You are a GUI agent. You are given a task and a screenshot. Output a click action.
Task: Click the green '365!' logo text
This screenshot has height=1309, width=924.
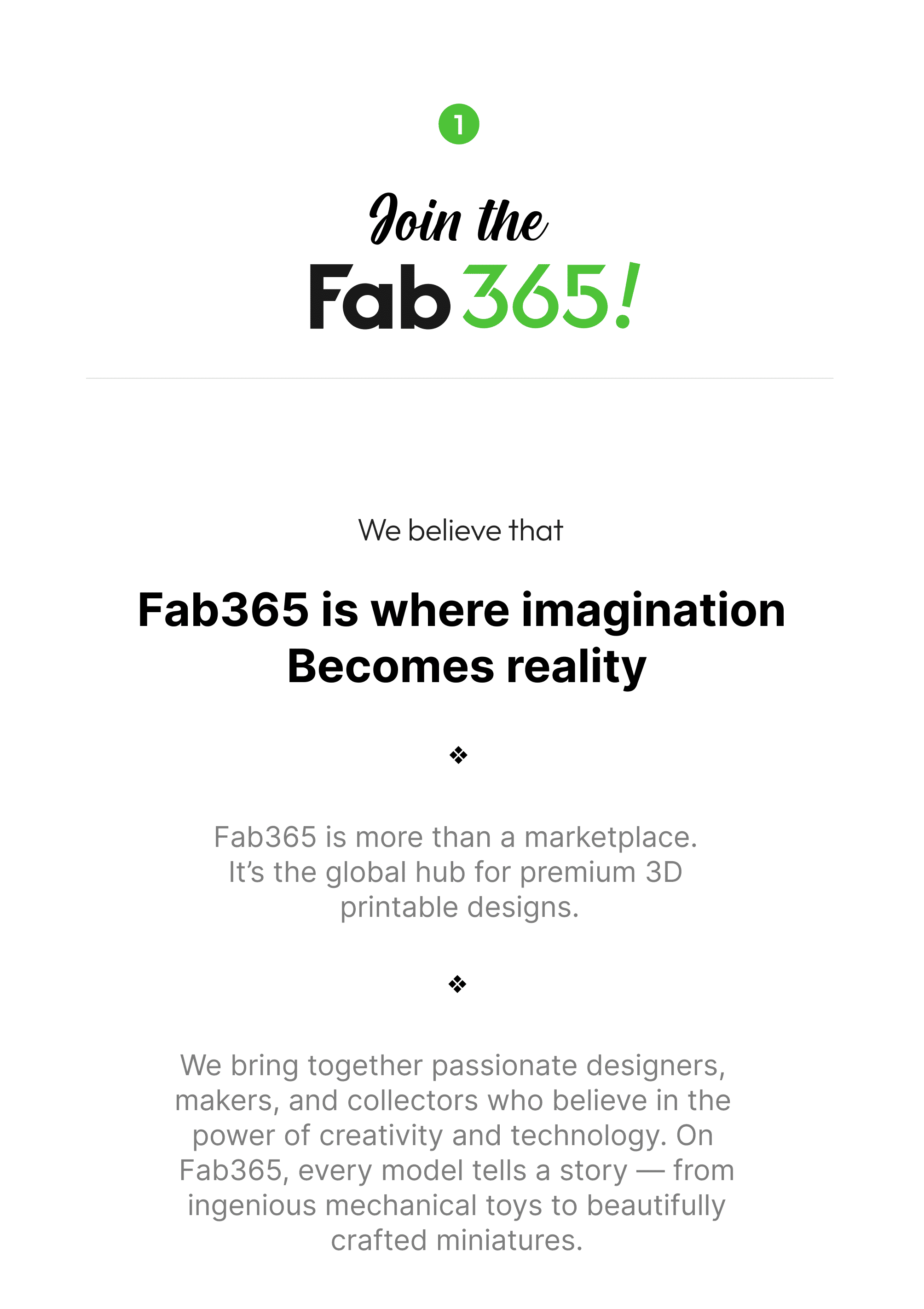[x=536, y=298]
